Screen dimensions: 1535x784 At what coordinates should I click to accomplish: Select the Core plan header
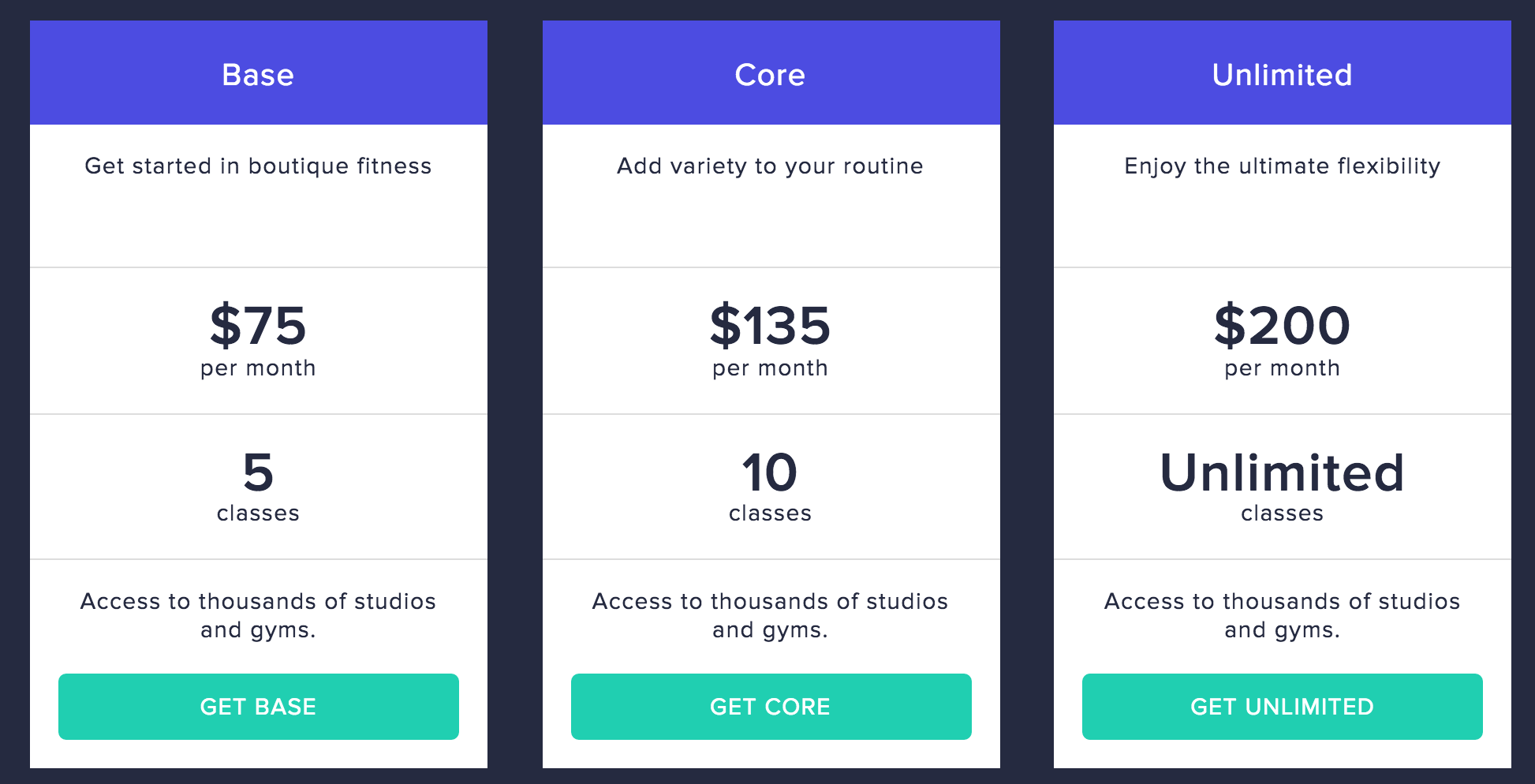coord(770,75)
